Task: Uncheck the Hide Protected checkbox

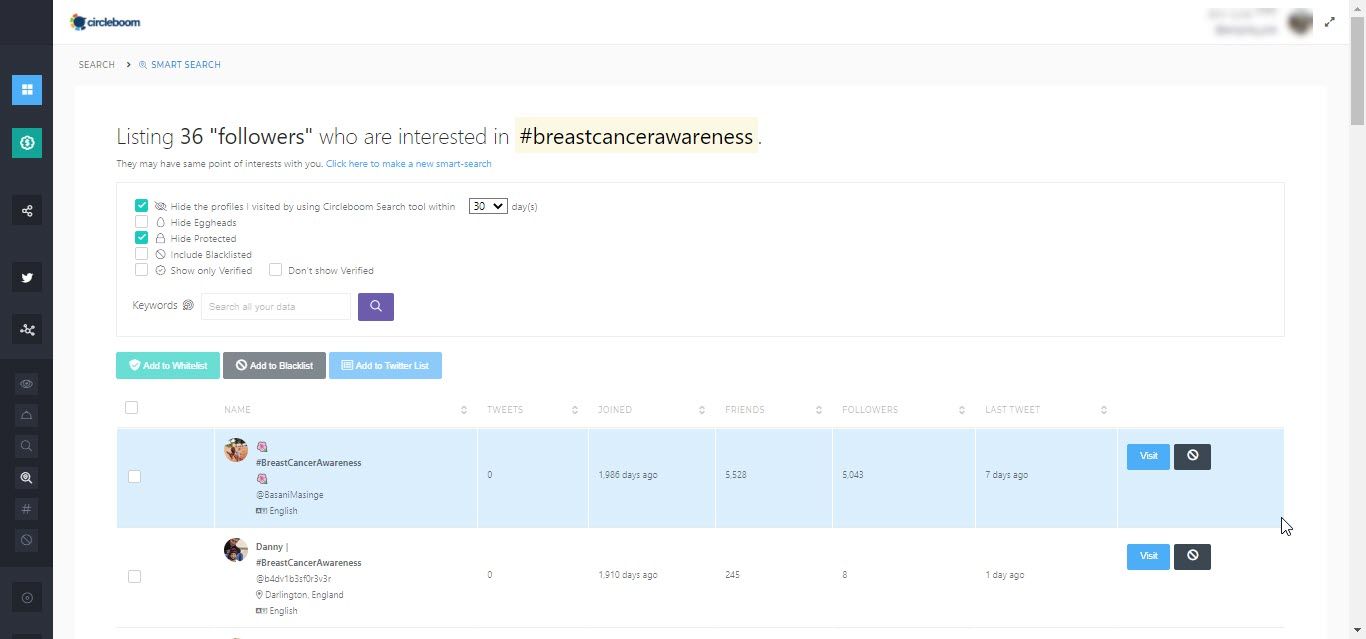Action: tap(141, 238)
